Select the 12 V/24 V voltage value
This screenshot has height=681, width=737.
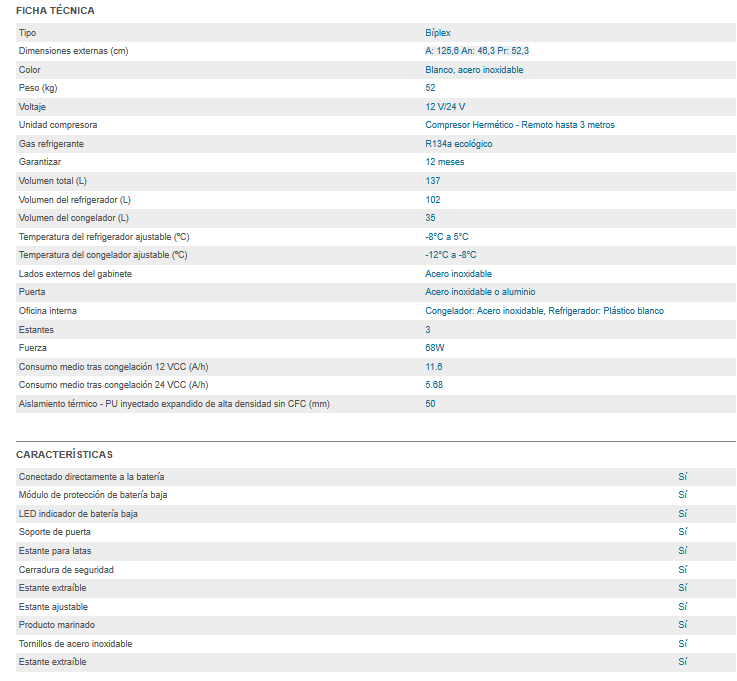pyautogui.click(x=445, y=107)
